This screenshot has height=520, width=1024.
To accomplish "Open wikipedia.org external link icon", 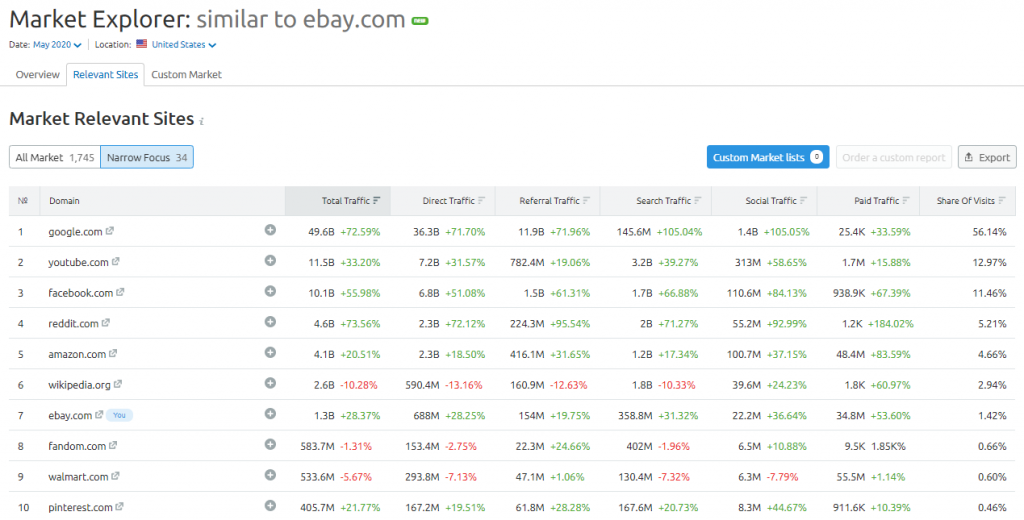I will pyautogui.click(x=118, y=384).
